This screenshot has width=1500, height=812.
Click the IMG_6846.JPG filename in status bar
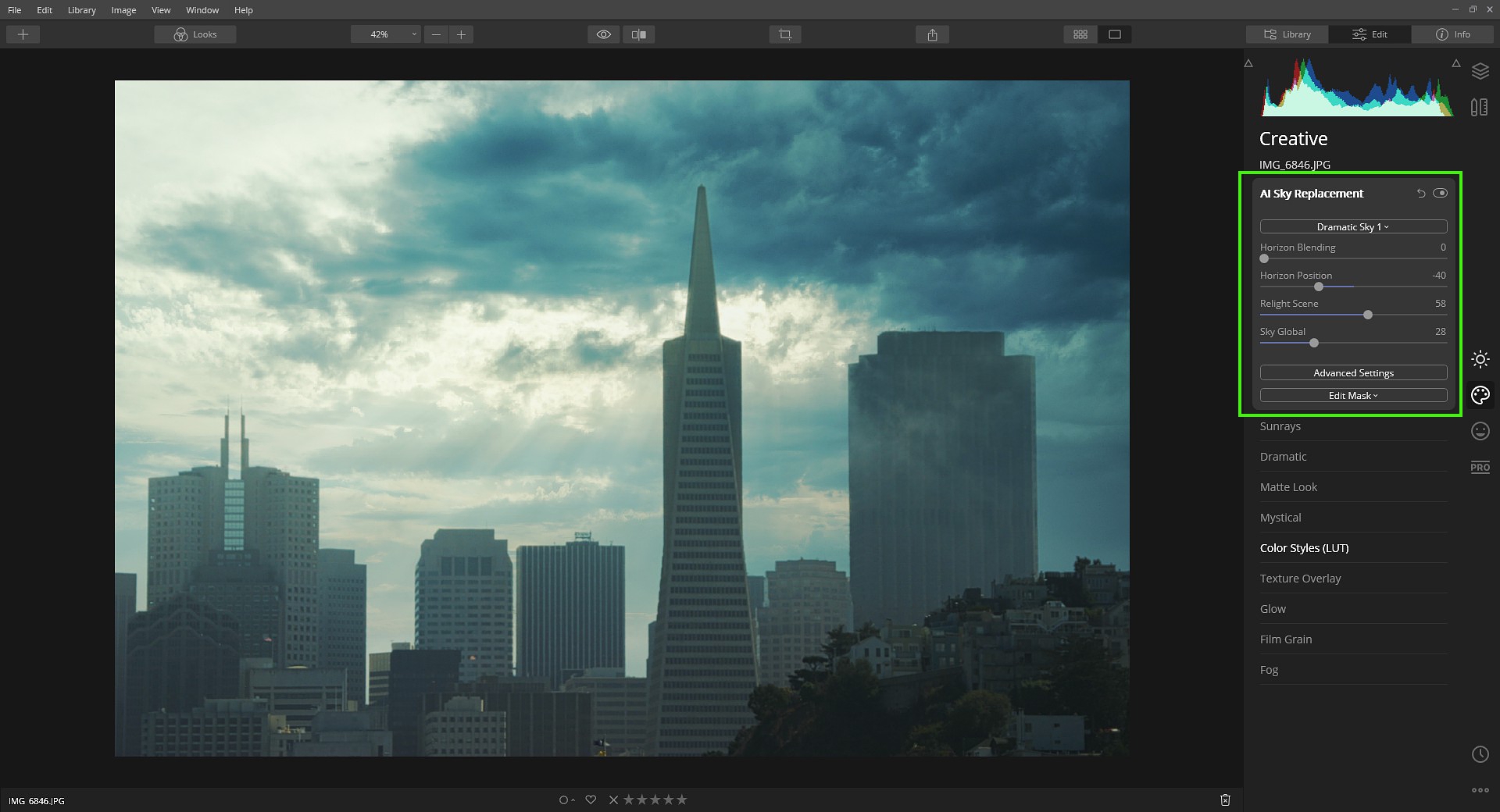[x=37, y=801]
